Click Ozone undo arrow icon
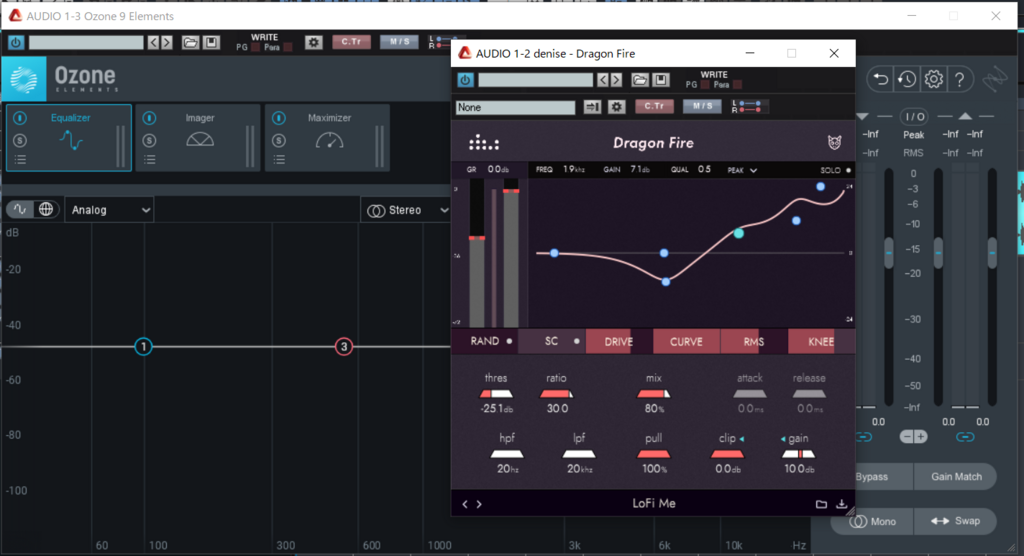Viewport: 1024px width, 556px height. 880,80
